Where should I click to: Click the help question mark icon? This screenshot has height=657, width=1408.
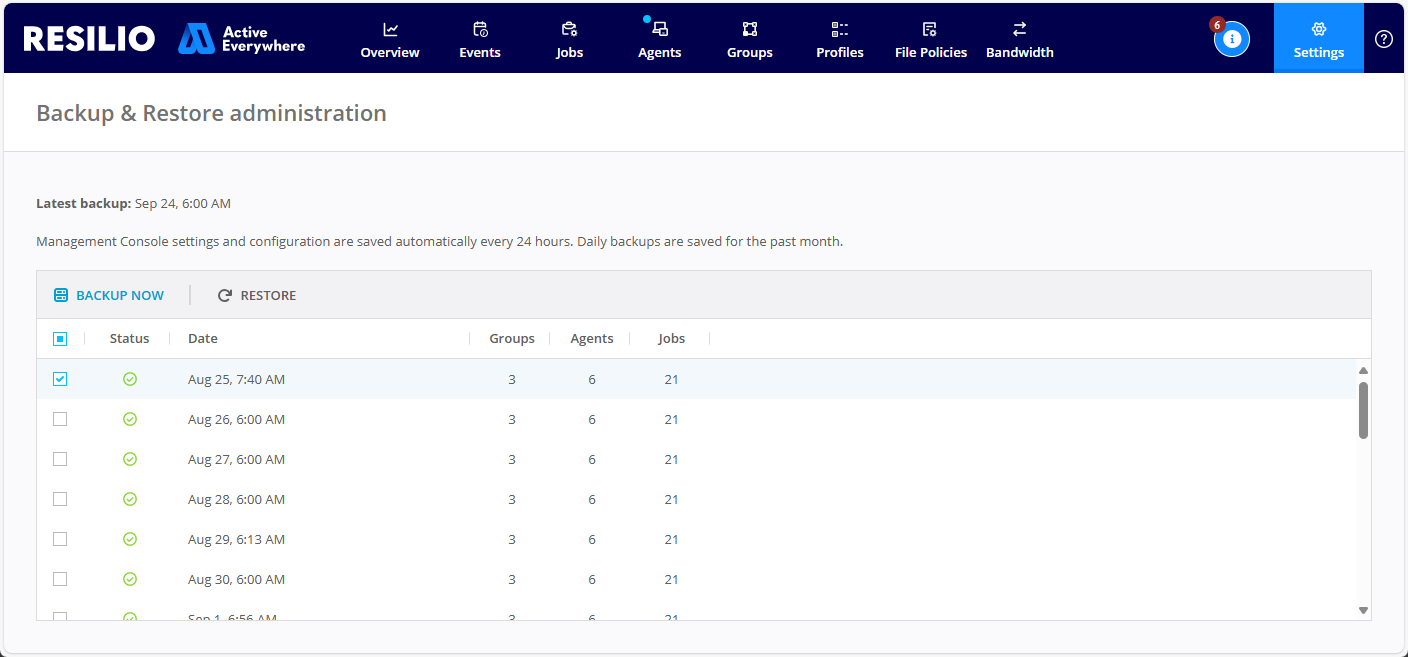click(x=1384, y=39)
